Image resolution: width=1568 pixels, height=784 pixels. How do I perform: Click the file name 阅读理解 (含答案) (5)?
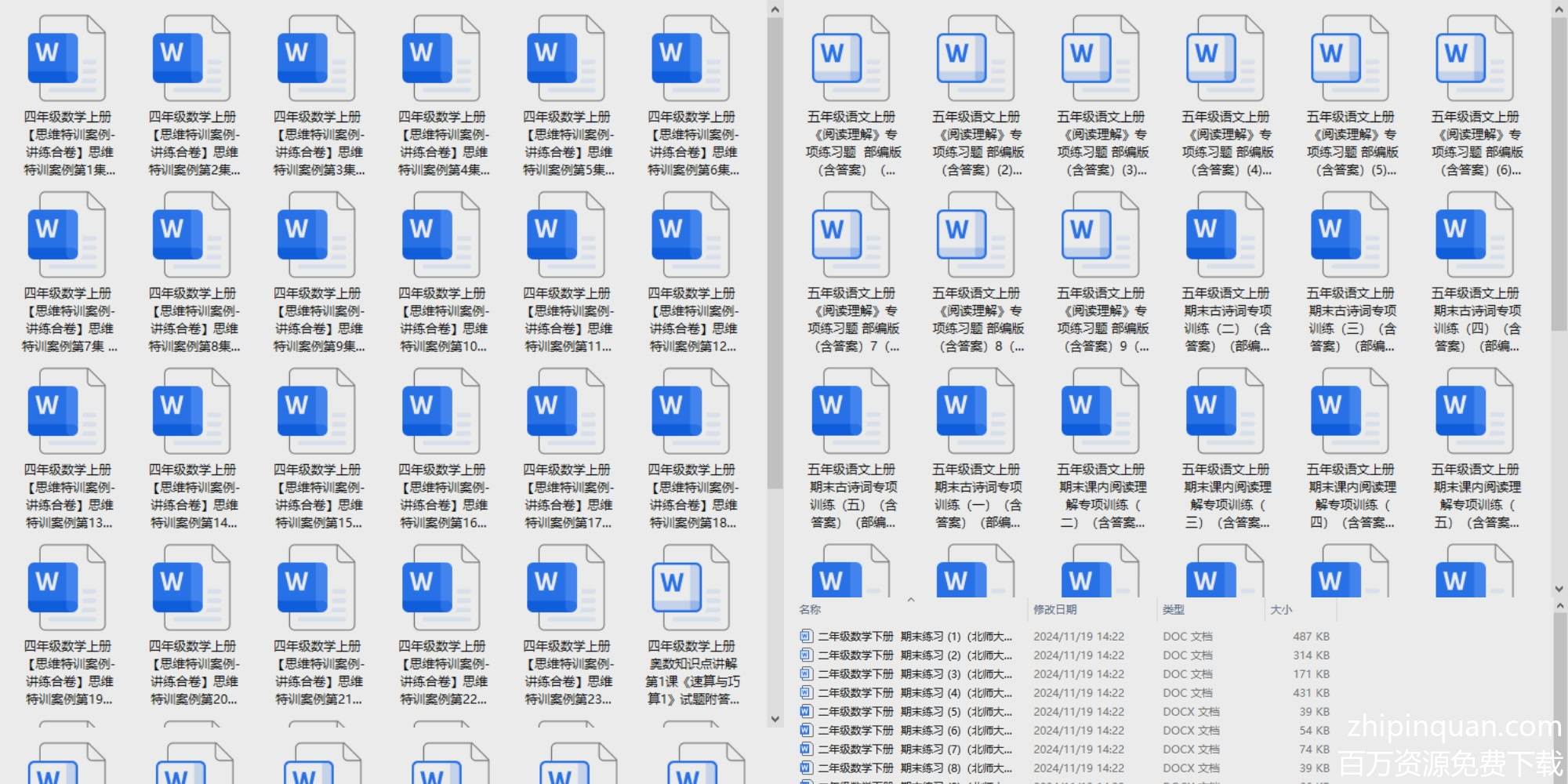tap(1352, 143)
